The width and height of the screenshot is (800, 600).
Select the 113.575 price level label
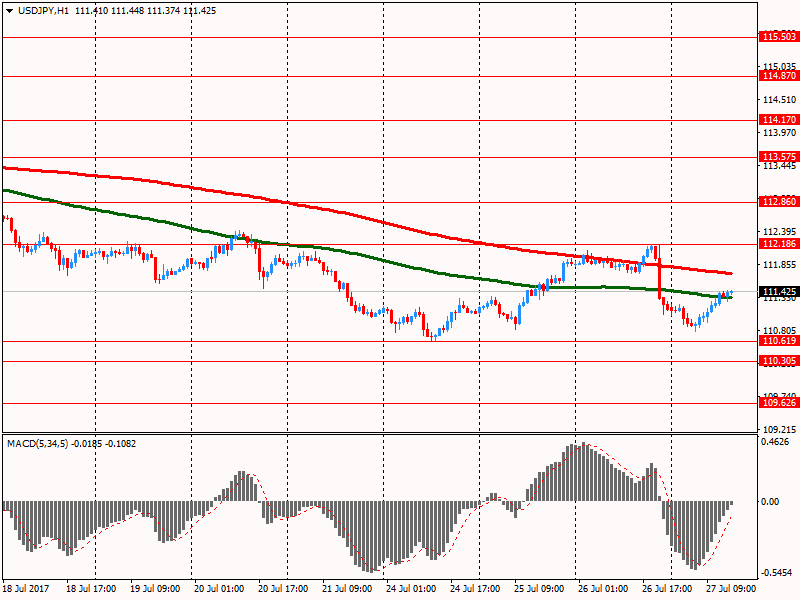779,157
